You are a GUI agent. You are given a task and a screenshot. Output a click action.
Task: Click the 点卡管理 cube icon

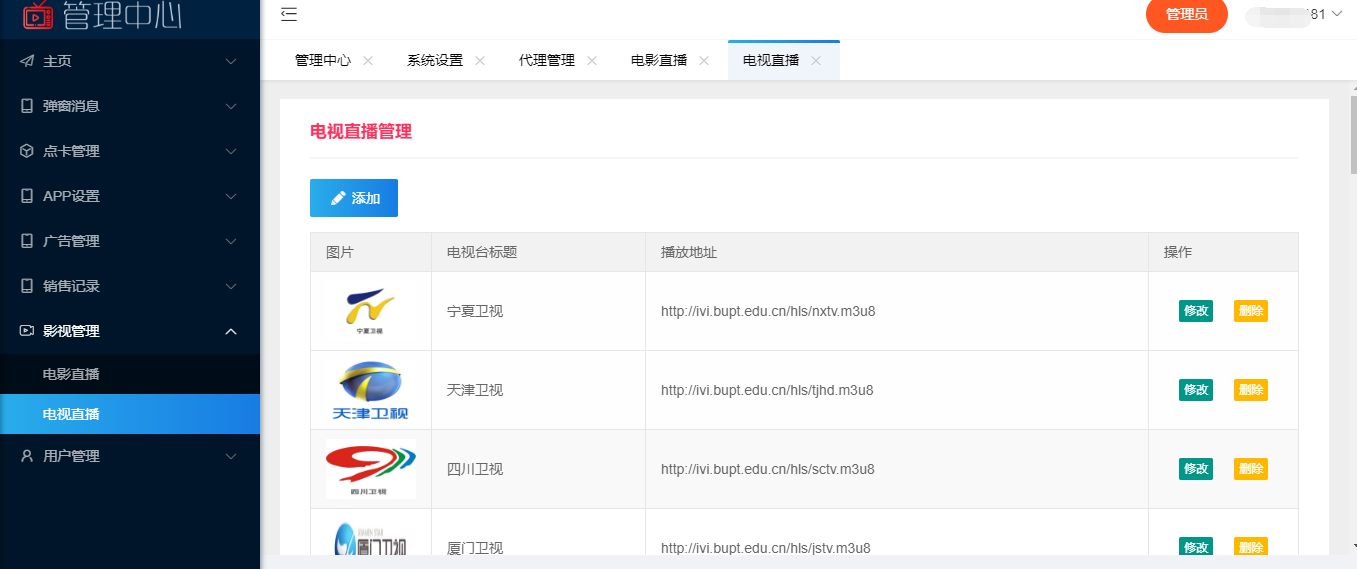[27, 151]
